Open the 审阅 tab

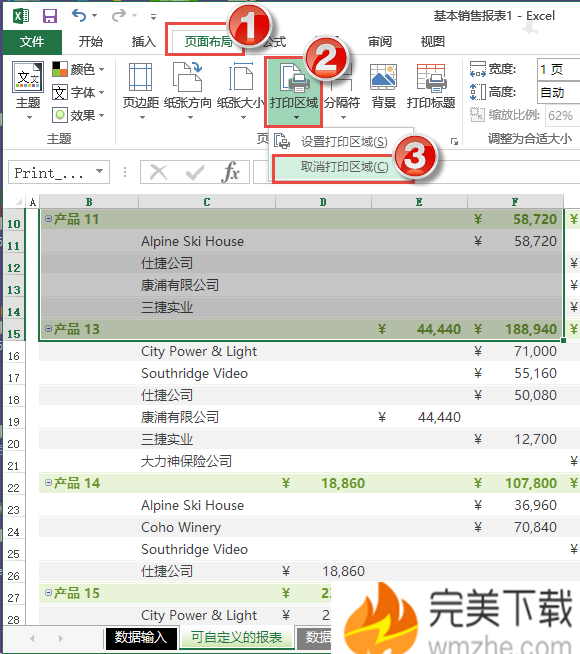[x=379, y=41]
